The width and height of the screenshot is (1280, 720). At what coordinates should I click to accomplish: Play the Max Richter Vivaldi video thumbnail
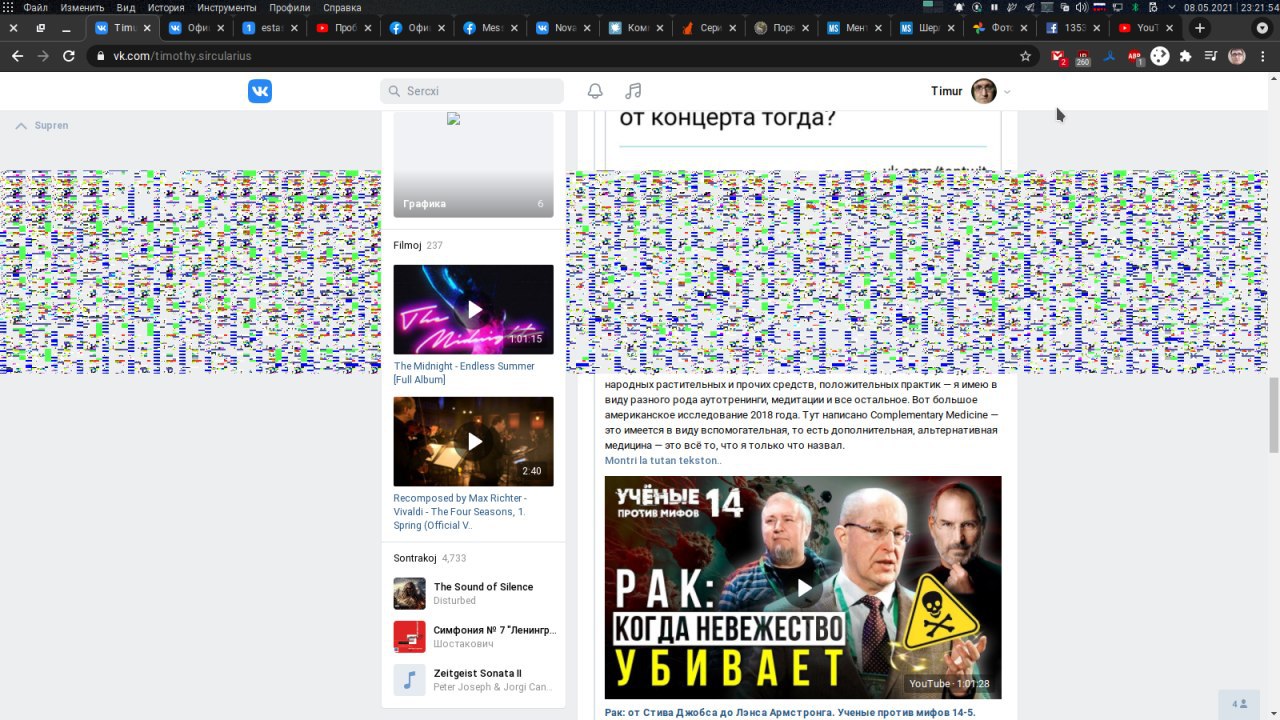[473, 441]
